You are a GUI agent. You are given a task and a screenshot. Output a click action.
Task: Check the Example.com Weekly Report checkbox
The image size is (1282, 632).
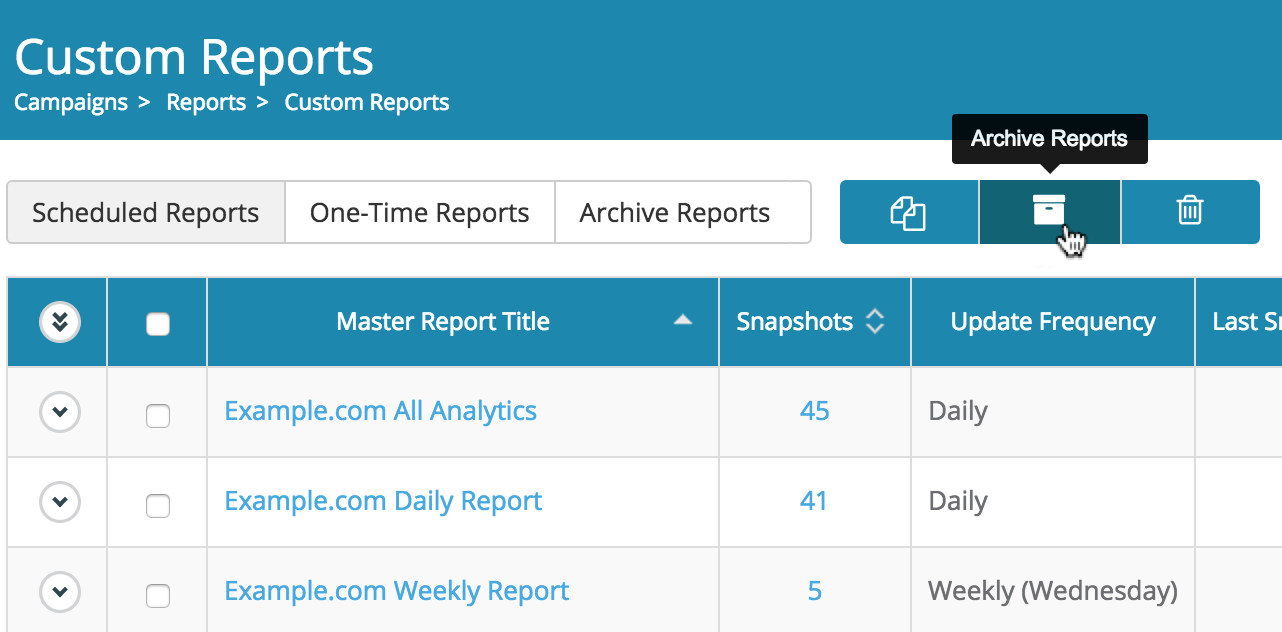(x=157, y=593)
